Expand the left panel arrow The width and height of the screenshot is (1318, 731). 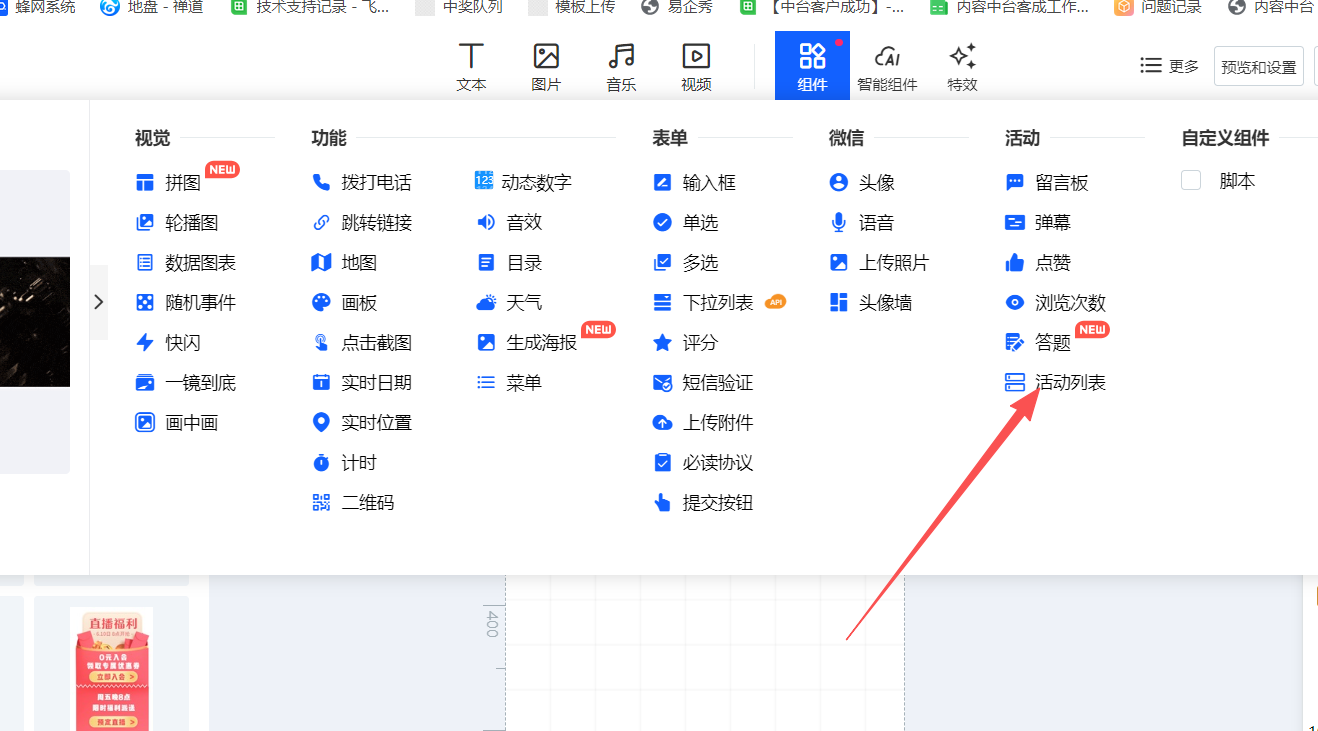click(98, 302)
